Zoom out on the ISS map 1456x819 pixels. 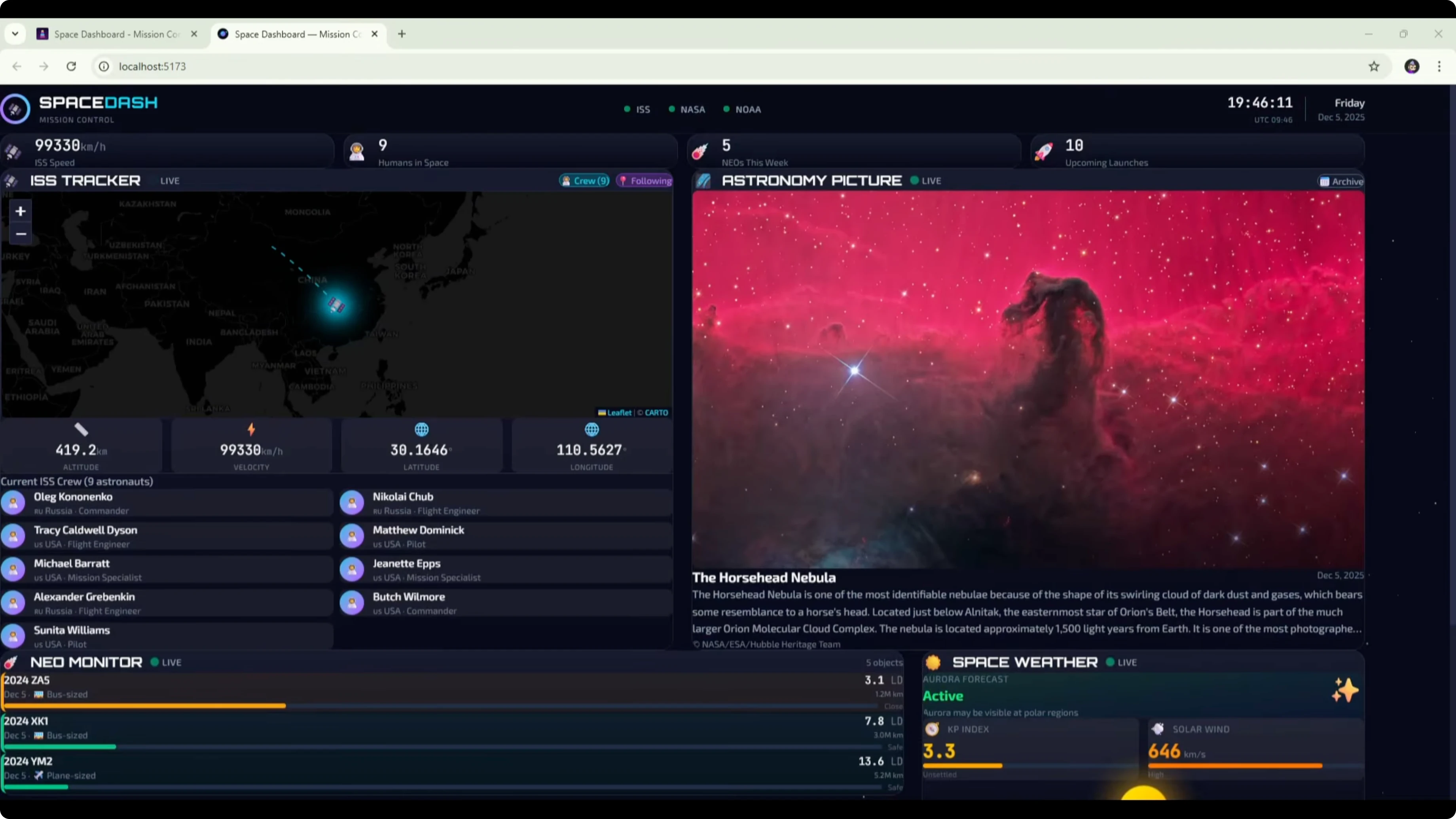(20, 234)
